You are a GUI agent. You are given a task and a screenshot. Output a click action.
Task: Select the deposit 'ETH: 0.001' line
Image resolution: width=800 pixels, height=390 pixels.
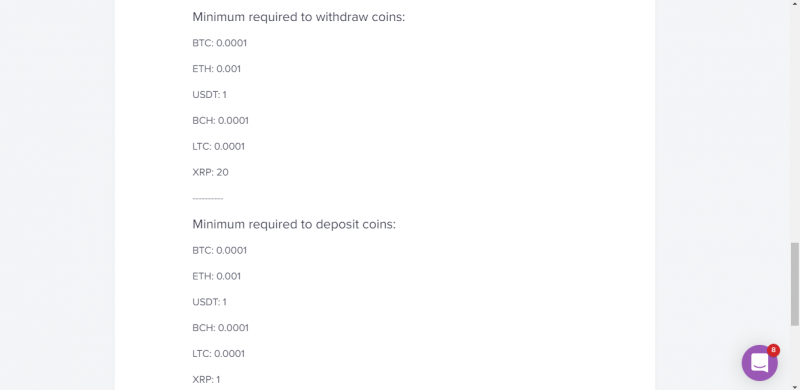(216, 276)
